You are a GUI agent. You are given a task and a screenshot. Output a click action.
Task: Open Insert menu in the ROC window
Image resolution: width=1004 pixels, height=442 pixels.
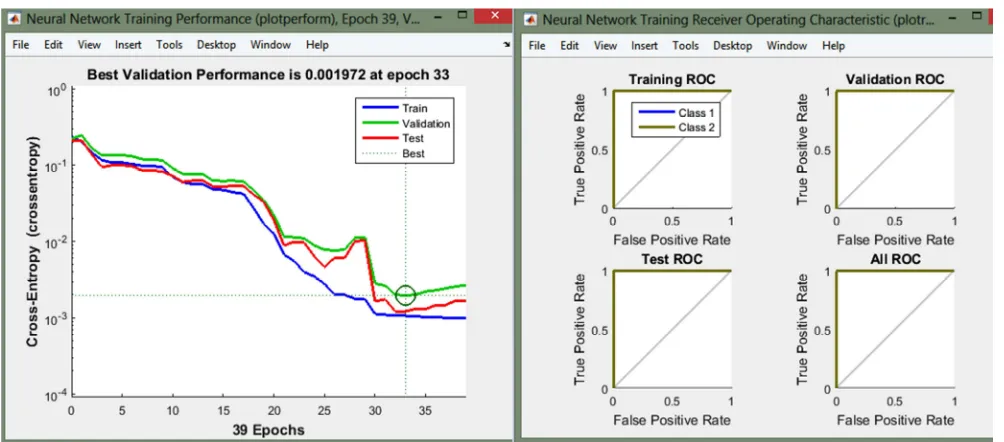(644, 45)
